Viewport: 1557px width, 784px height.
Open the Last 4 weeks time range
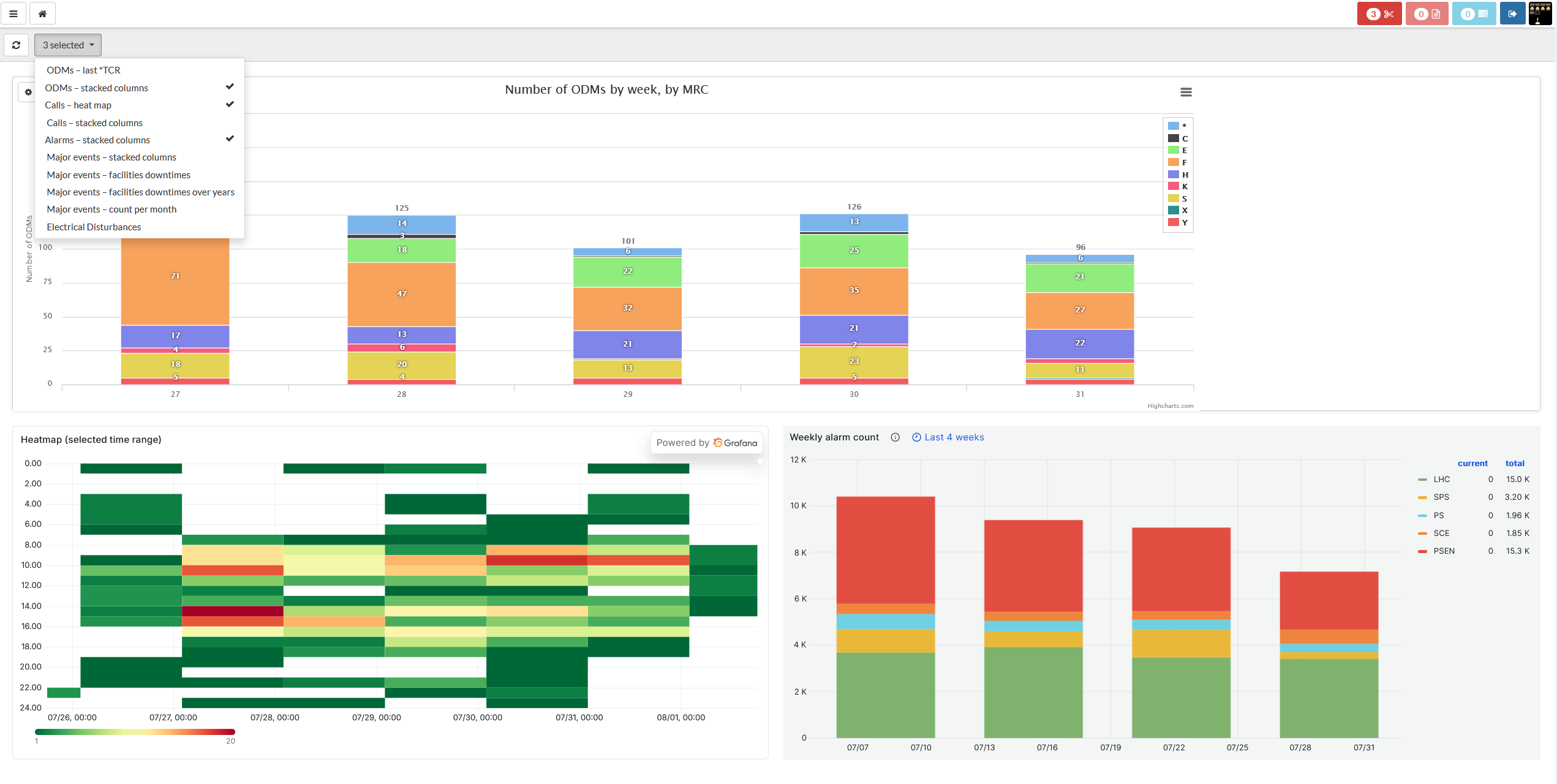pyautogui.click(x=948, y=437)
